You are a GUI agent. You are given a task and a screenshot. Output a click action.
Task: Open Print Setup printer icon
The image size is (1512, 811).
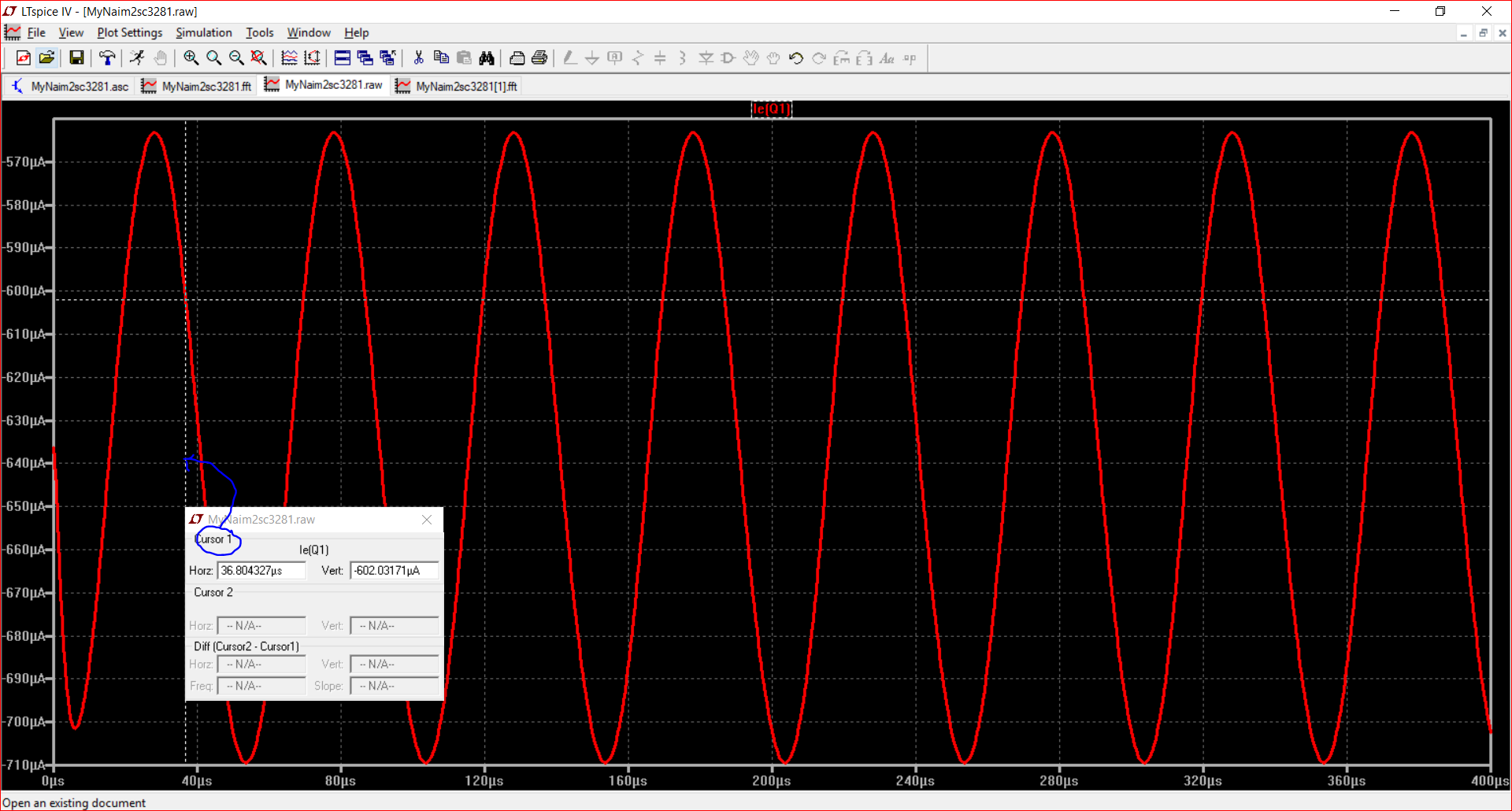point(517,57)
